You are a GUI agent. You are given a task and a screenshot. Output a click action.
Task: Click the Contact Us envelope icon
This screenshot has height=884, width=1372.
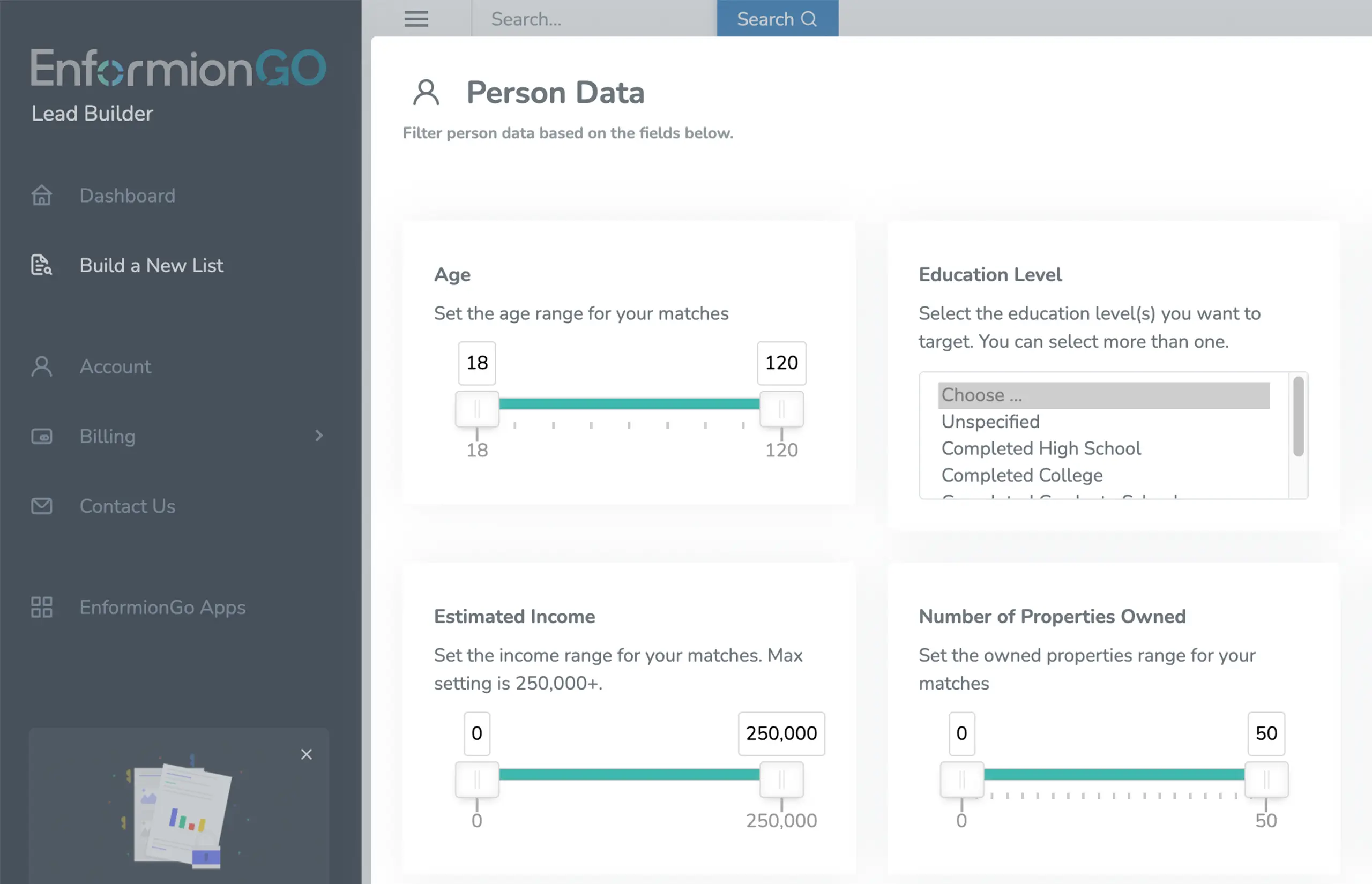pos(41,506)
